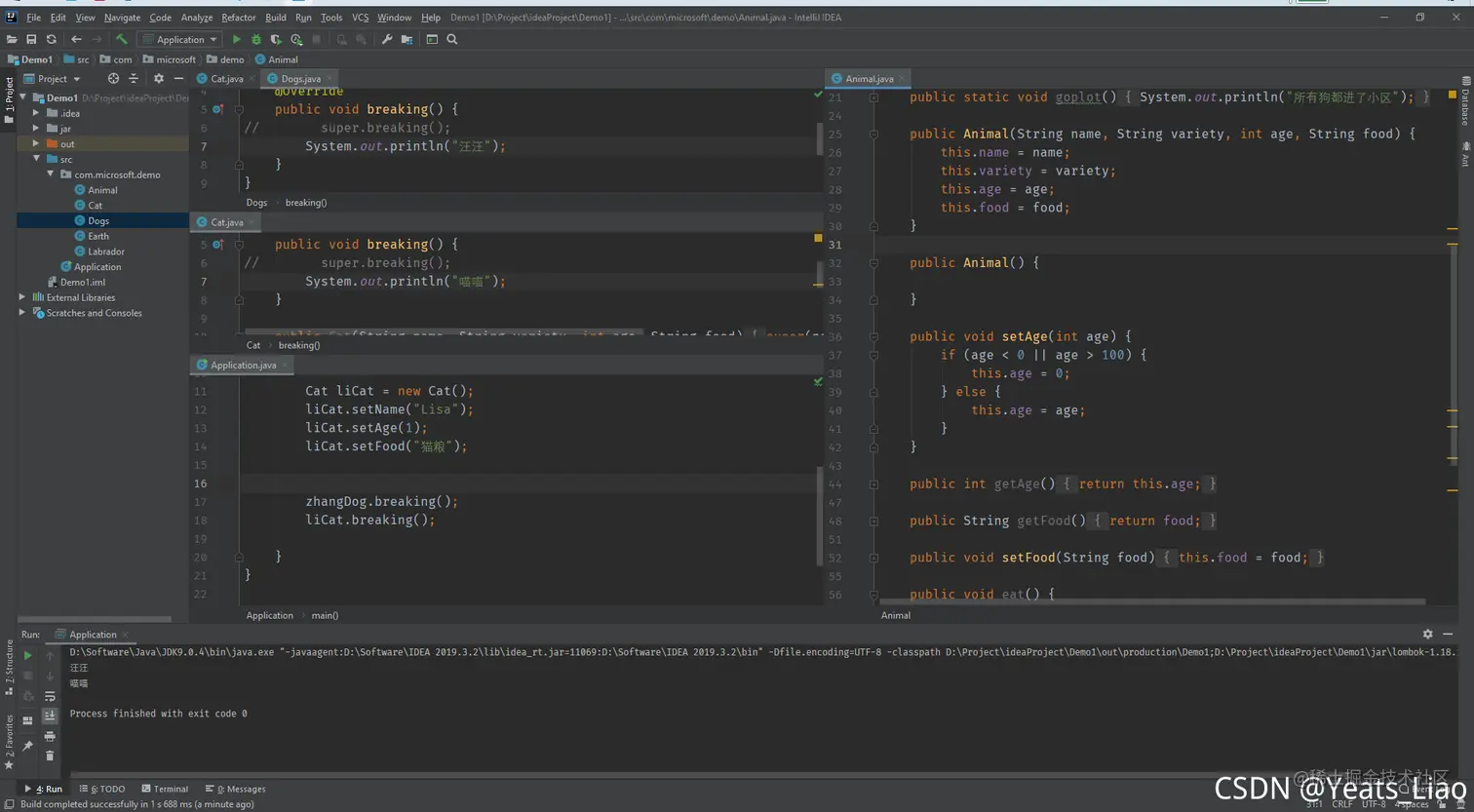Image resolution: width=1474 pixels, height=812 pixels.
Task: Click the green Run Application button in toolbar
Action: [236, 40]
